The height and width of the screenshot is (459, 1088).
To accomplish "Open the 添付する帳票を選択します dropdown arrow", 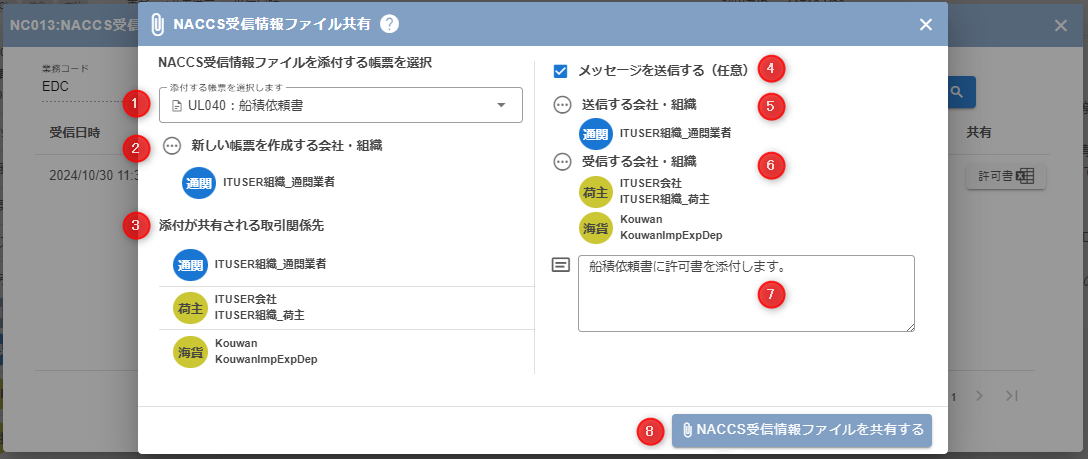I will click(501, 106).
